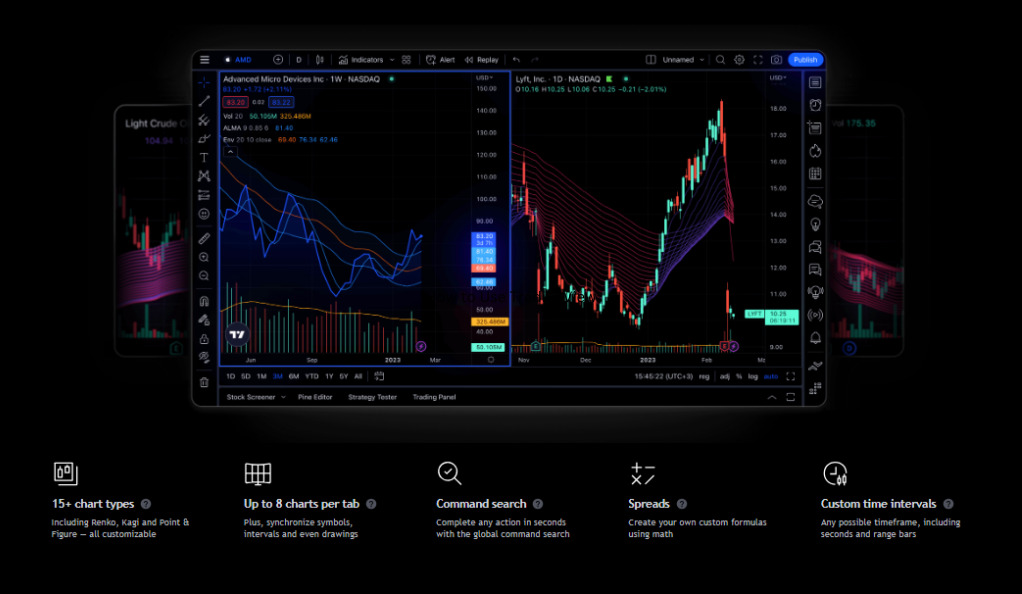Click the zoom in tool
Image resolution: width=1022 pixels, height=594 pixels.
[x=204, y=258]
